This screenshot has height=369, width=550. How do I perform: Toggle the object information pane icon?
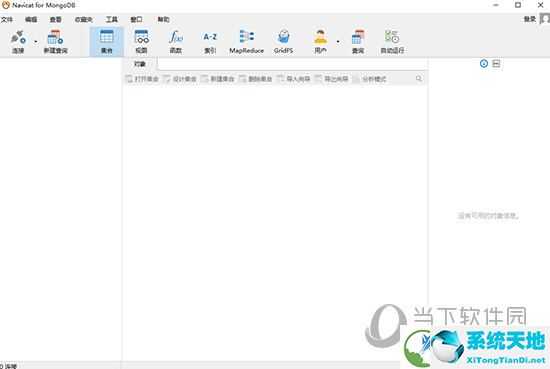pyautogui.click(x=484, y=63)
